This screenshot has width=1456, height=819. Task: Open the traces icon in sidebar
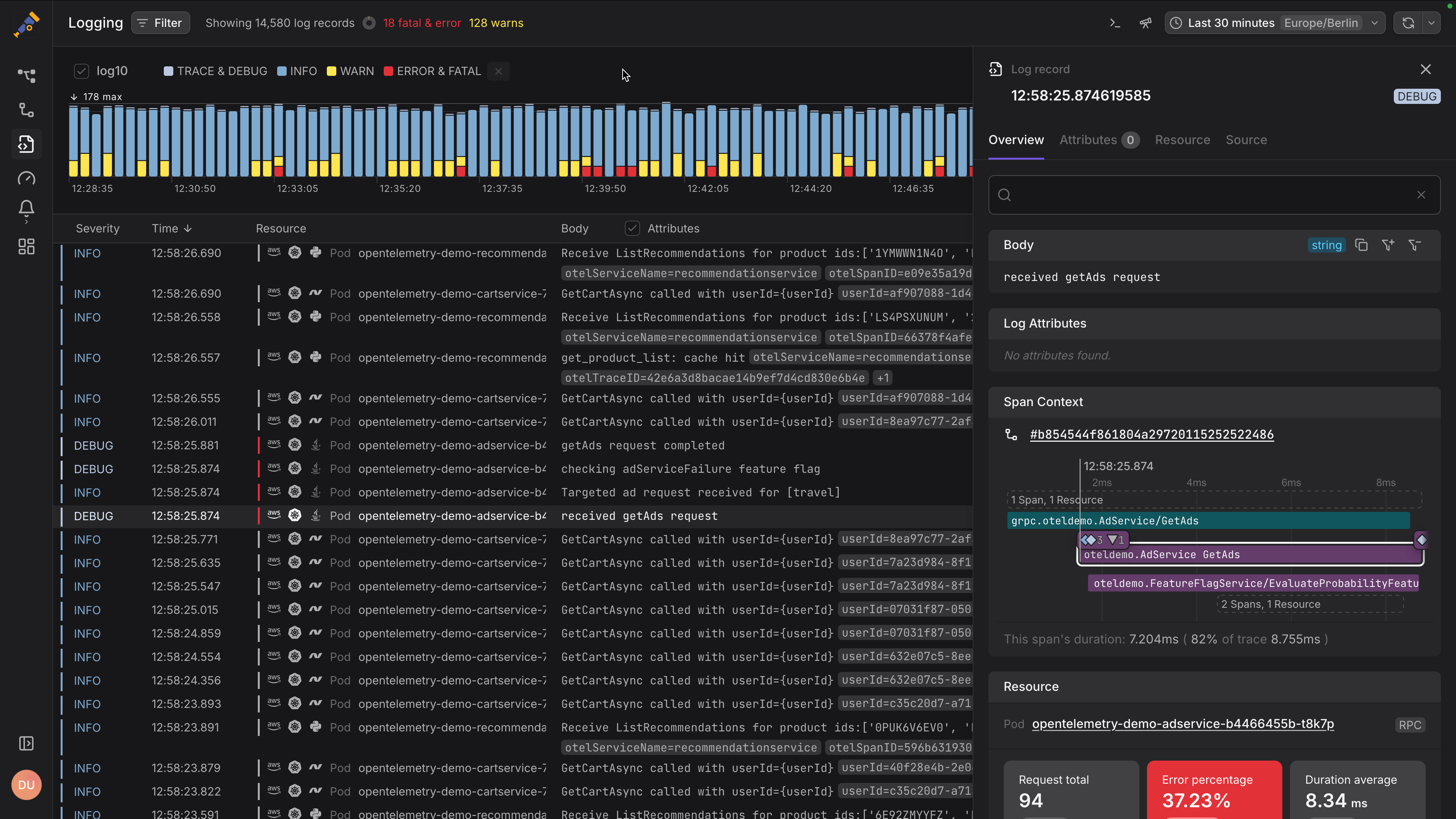26,110
